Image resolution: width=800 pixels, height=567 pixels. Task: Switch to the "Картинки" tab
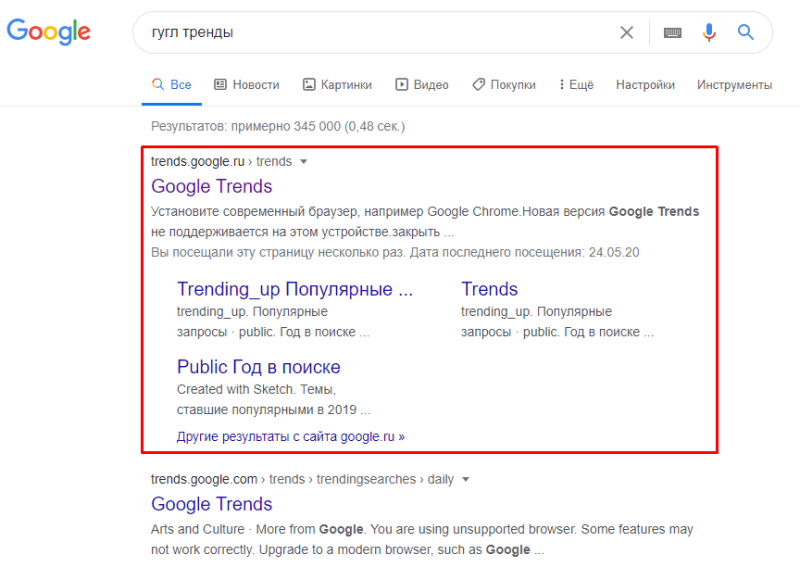click(x=337, y=85)
